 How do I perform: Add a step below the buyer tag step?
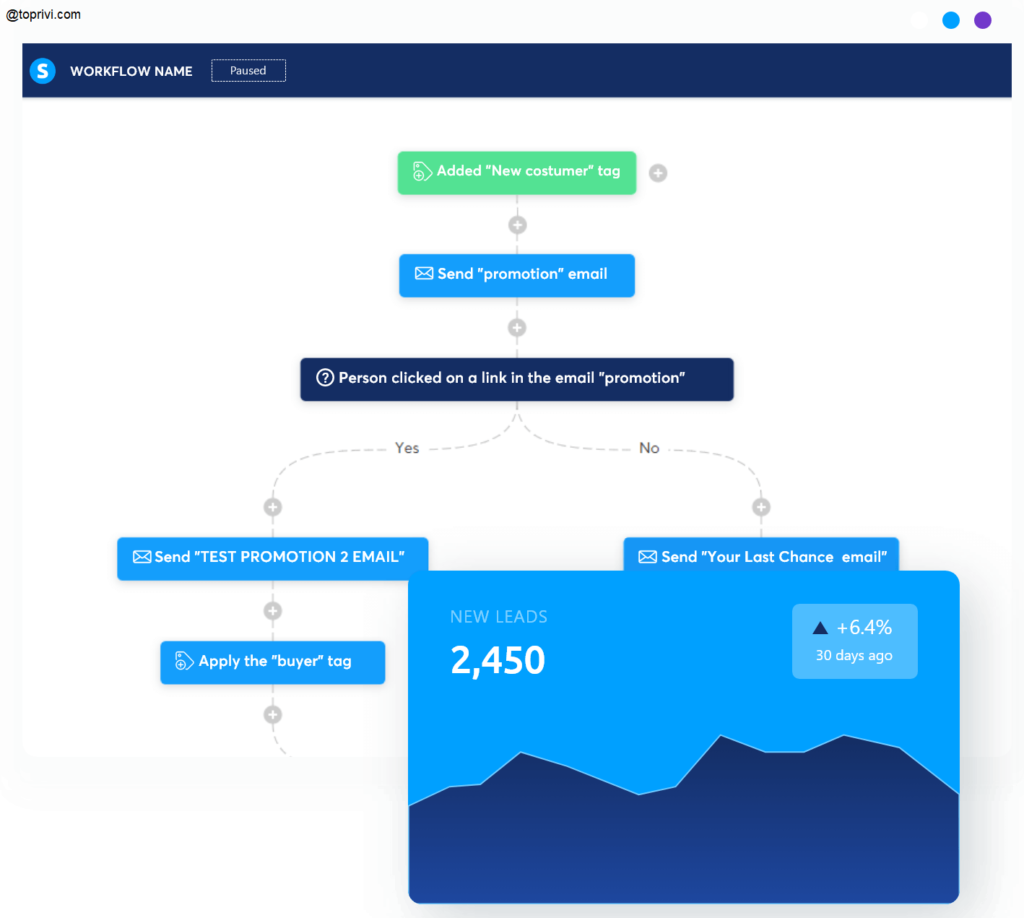coord(273,715)
